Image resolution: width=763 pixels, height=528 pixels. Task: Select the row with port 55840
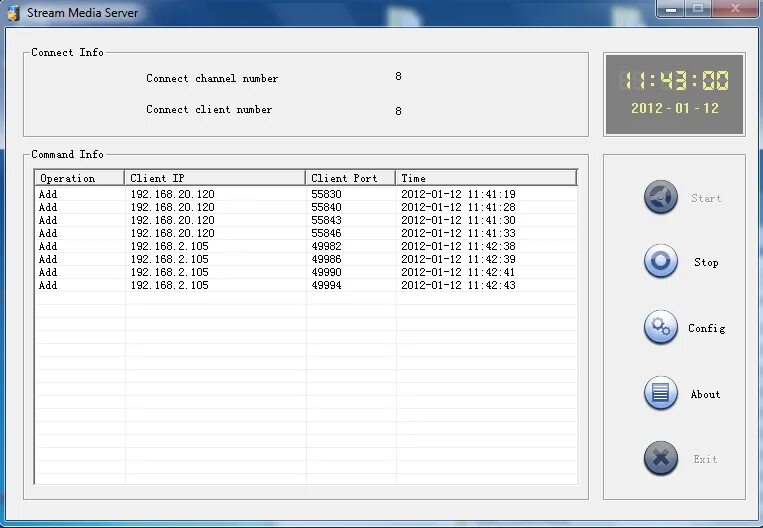tap(306, 207)
